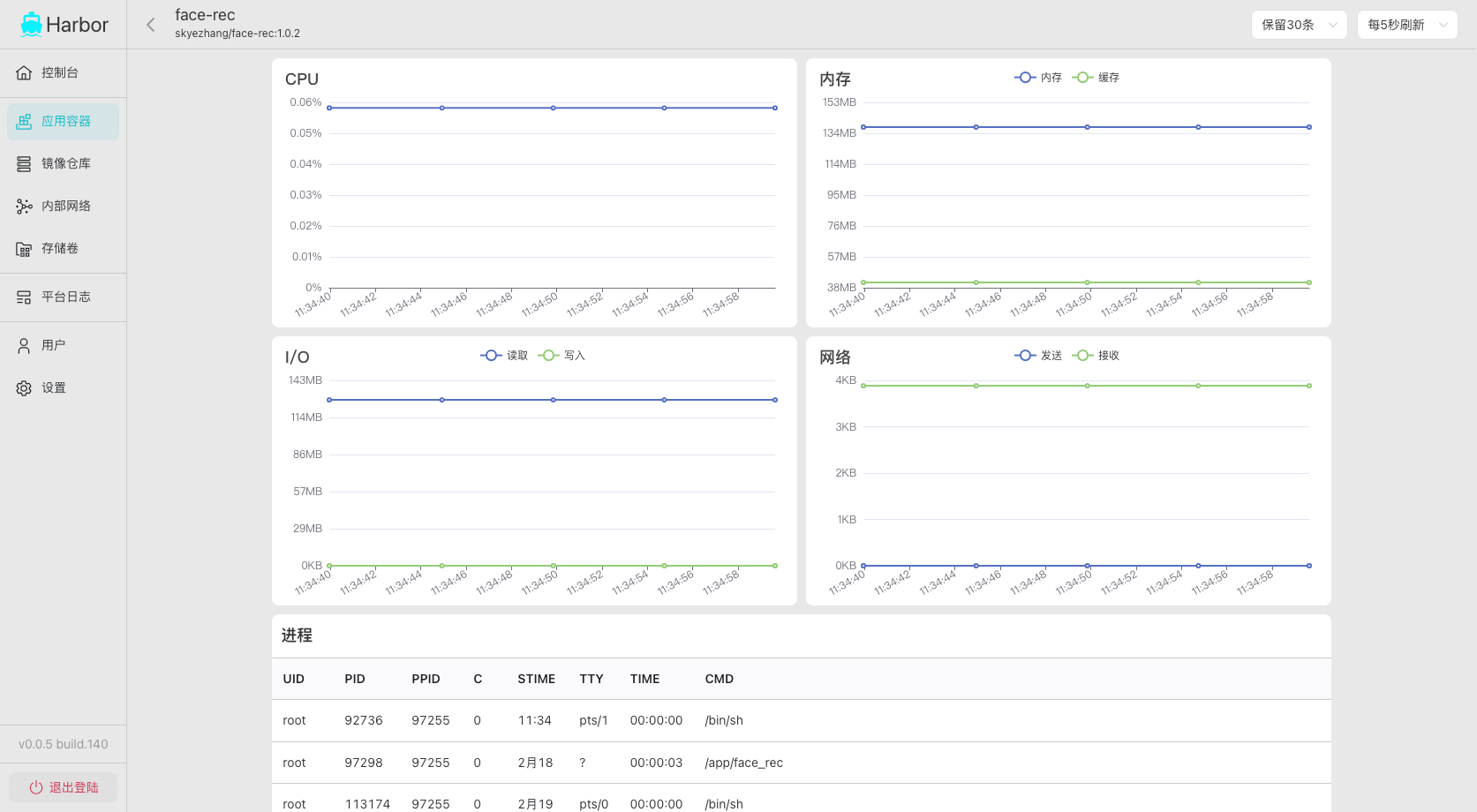This screenshot has height=812, width=1477.
Task: Toggle the 读取 series in I/O chart legend
Action: pos(504,356)
